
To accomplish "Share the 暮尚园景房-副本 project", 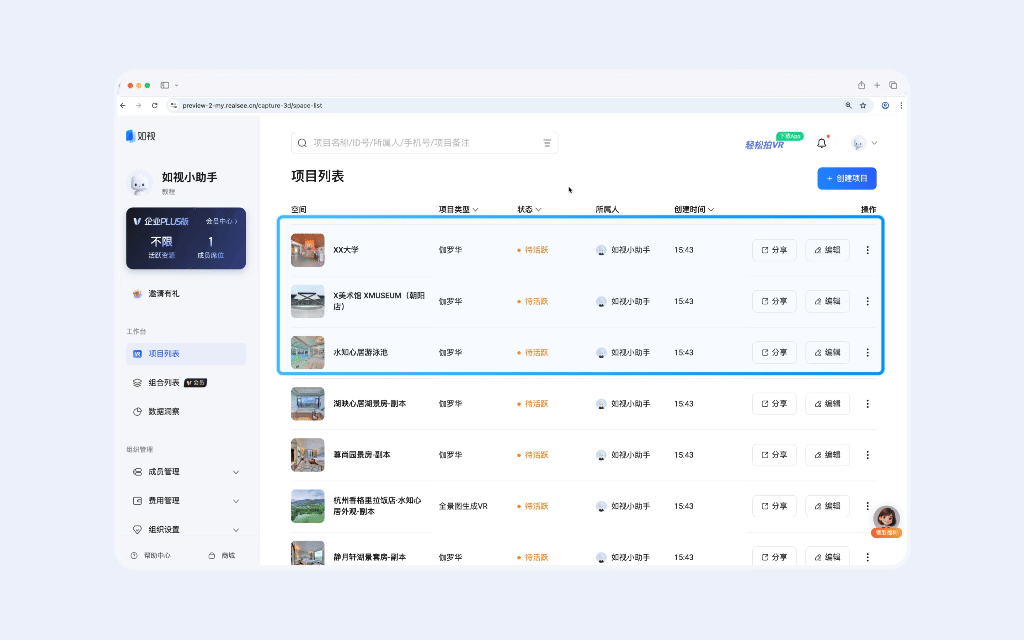I will [775, 455].
